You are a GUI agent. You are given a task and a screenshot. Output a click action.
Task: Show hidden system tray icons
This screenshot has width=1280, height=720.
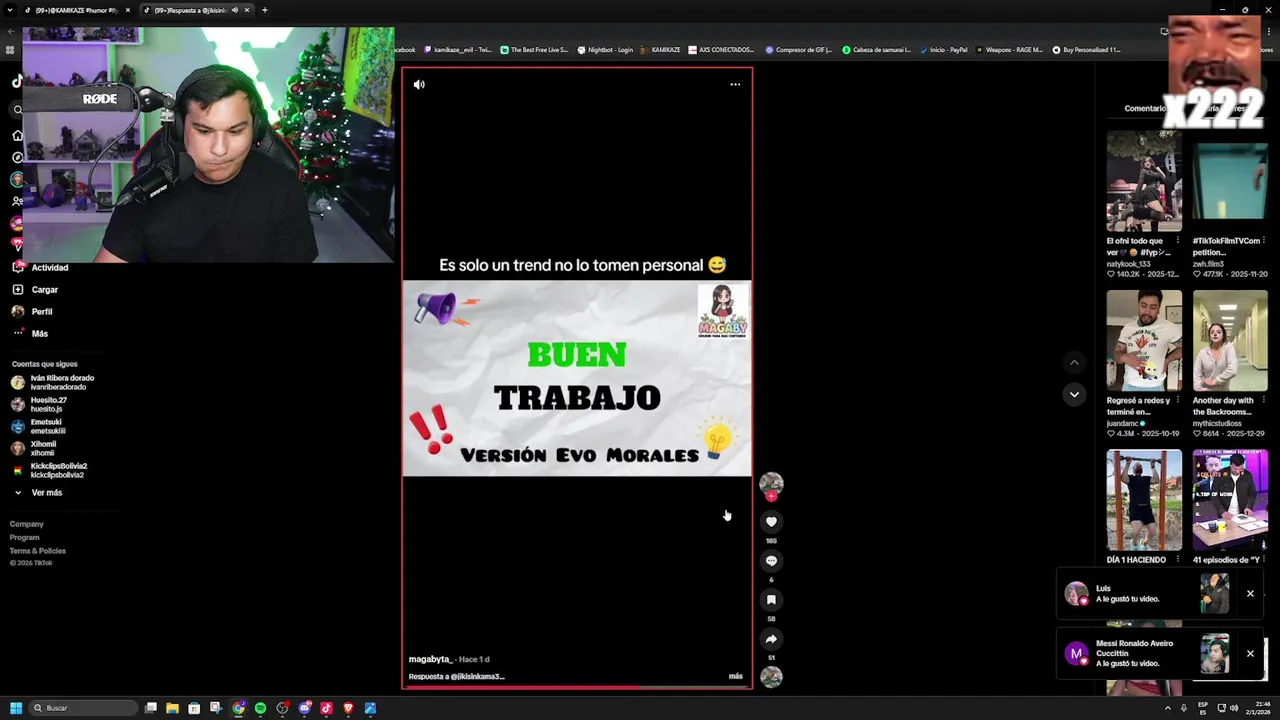1168,708
